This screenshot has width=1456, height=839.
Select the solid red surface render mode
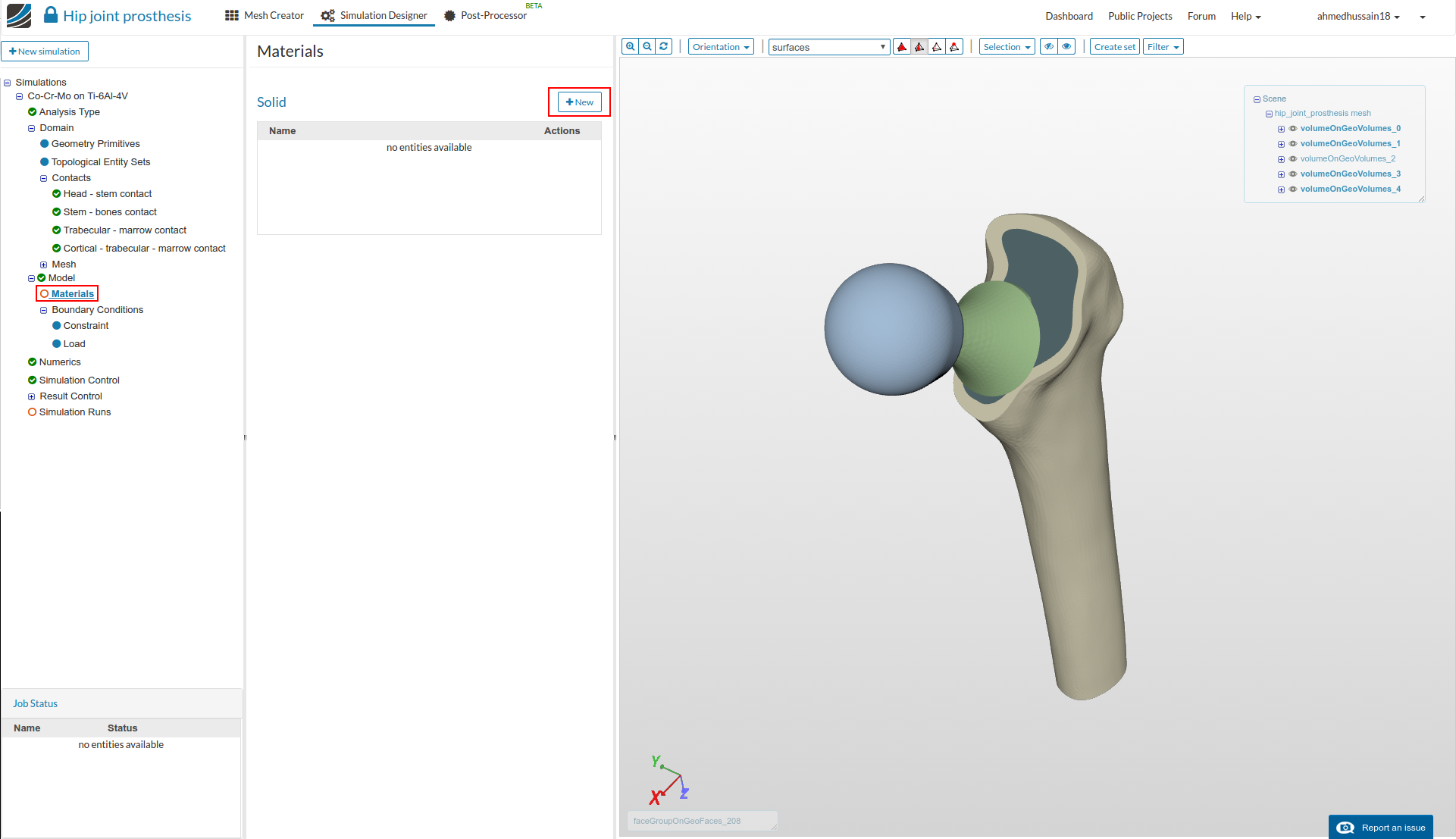click(x=902, y=47)
